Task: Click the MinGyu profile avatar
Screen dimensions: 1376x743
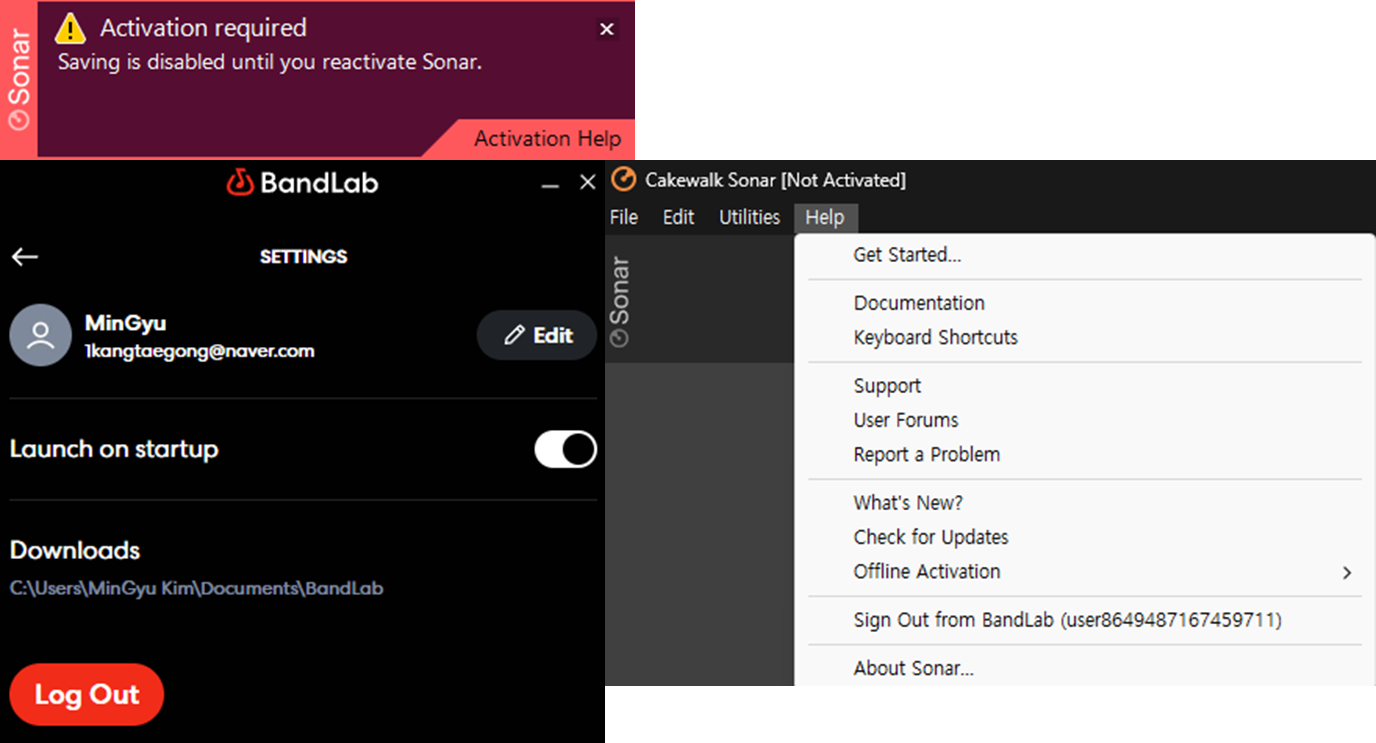Action: point(40,336)
